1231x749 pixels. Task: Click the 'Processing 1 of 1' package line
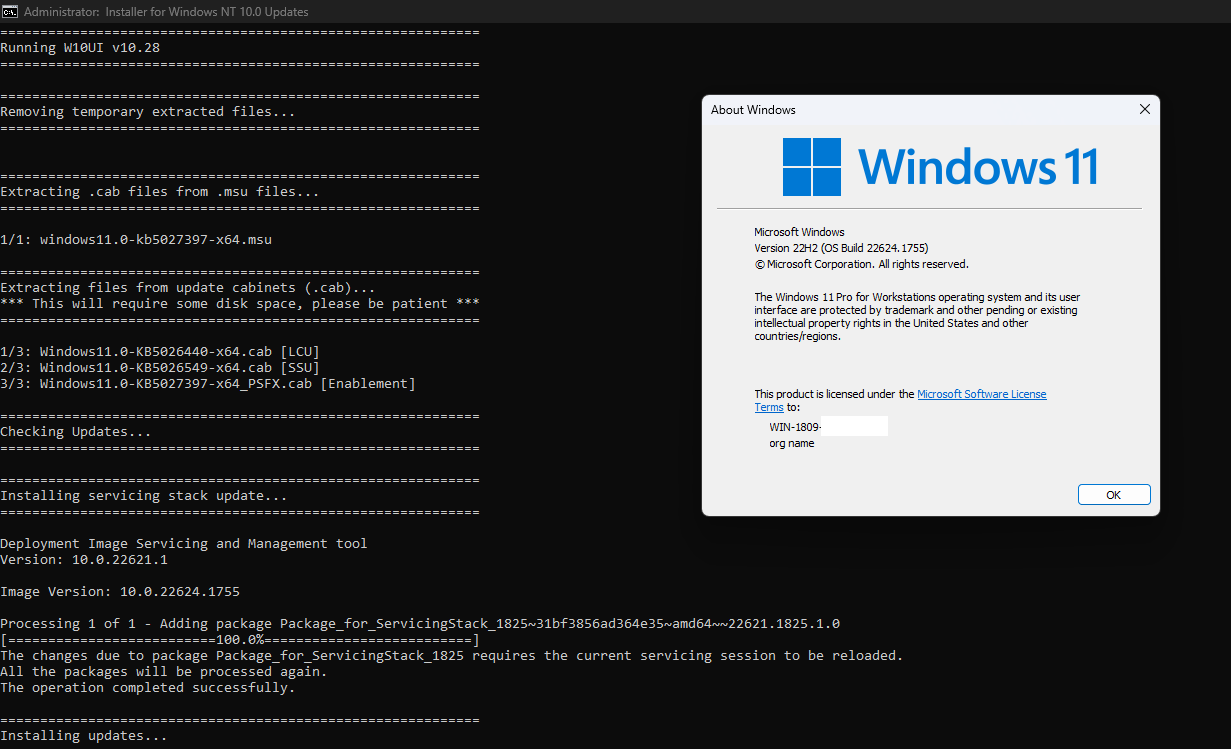tap(420, 624)
